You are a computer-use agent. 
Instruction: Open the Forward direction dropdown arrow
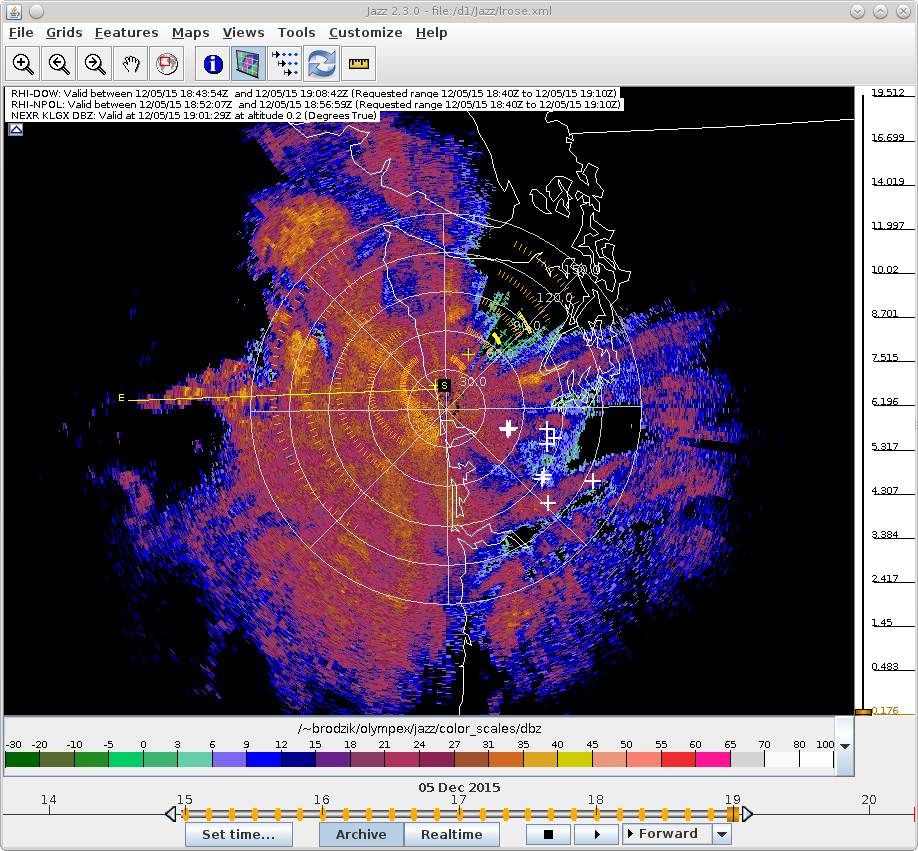tap(722, 834)
